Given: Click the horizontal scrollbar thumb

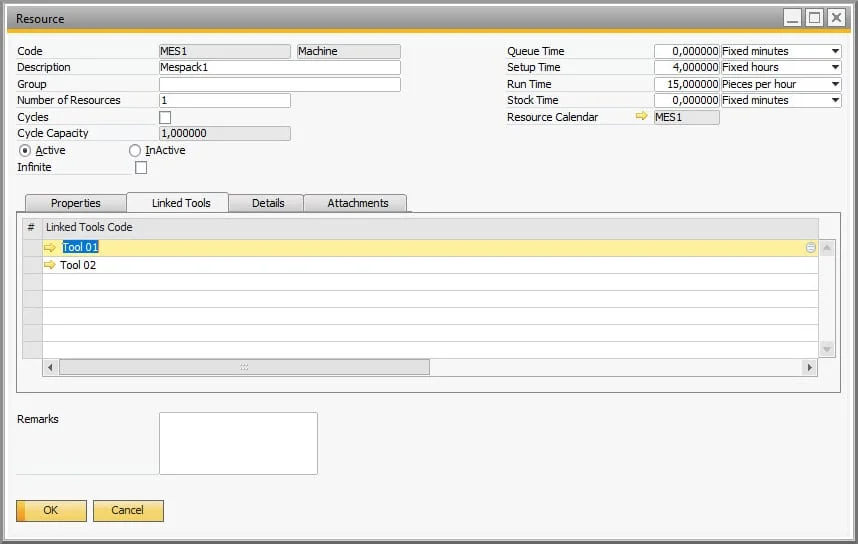Looking at the screenshot, I should [244, 367].
